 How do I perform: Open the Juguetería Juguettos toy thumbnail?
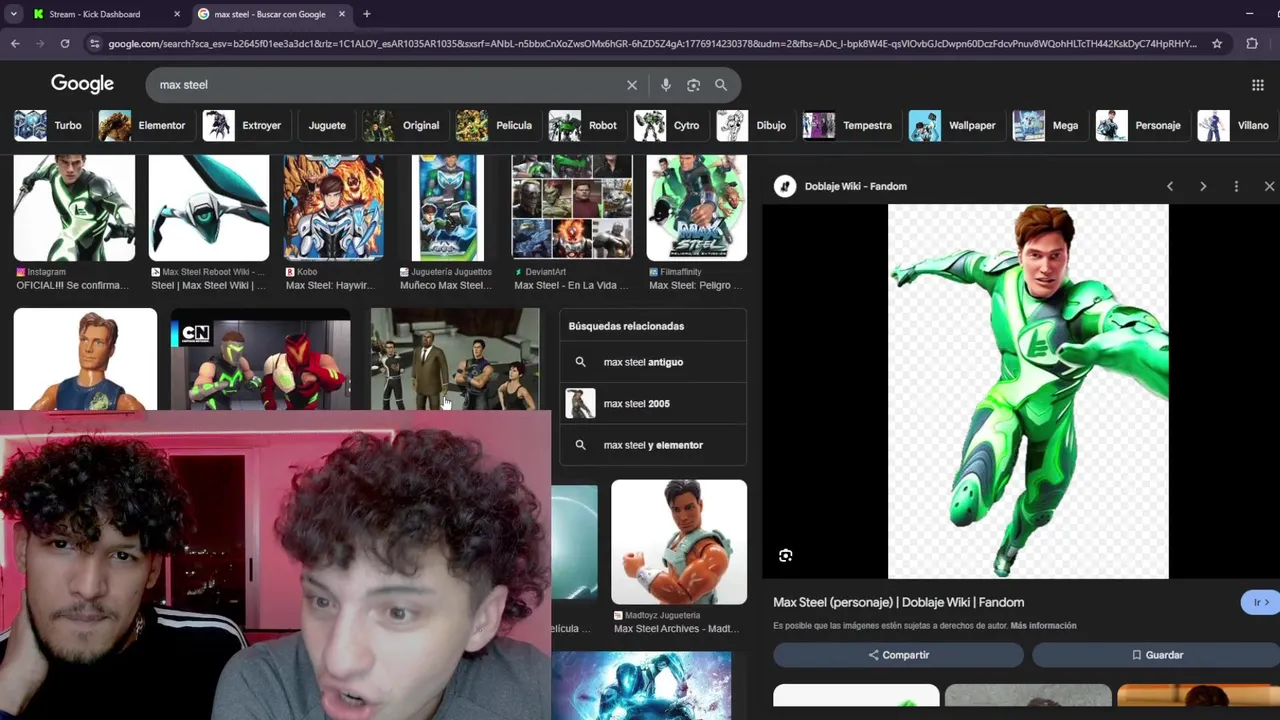click(x=448, y=207)
